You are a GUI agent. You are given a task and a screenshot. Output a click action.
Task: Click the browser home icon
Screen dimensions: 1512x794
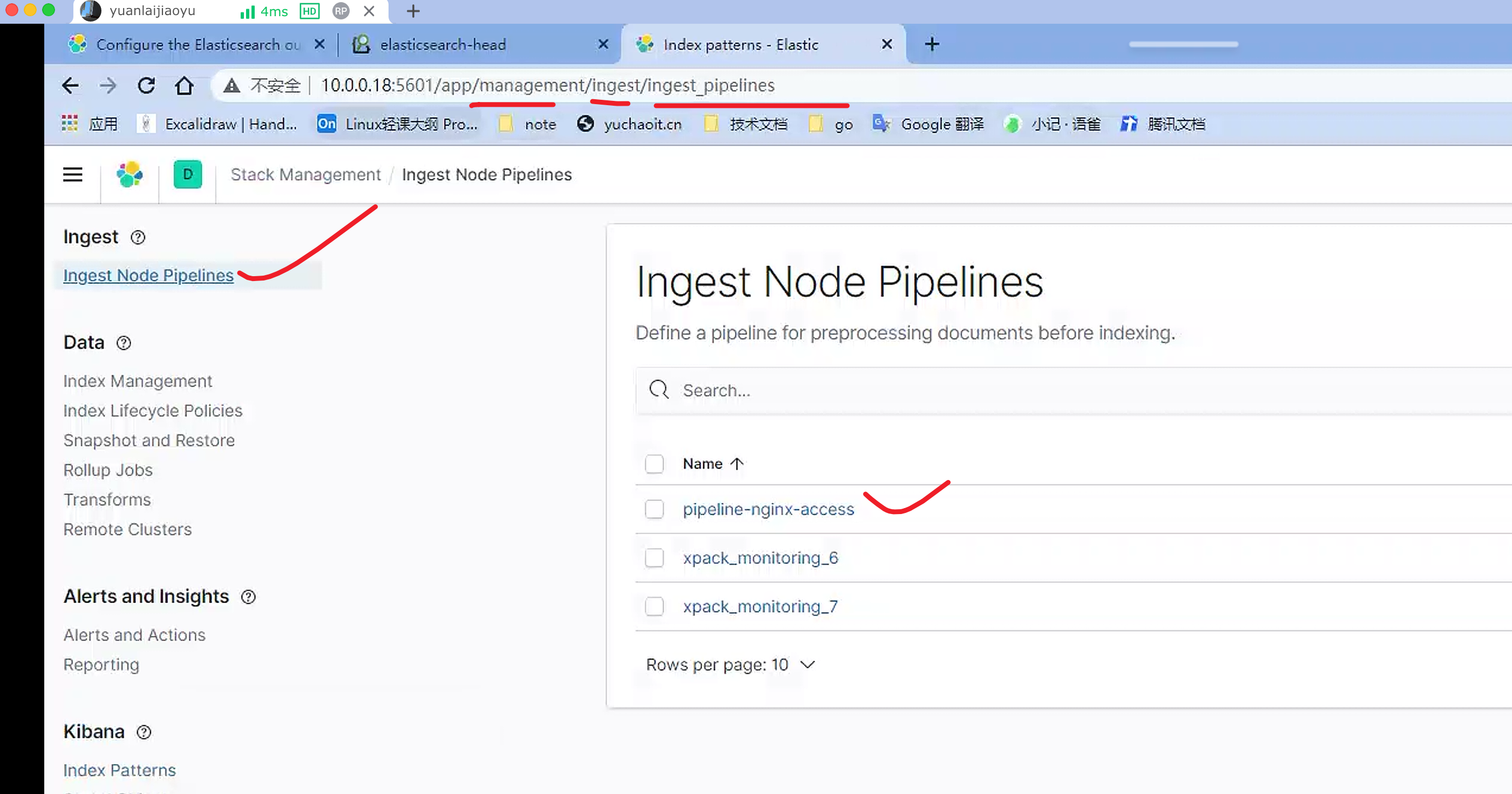pos(185,86)
